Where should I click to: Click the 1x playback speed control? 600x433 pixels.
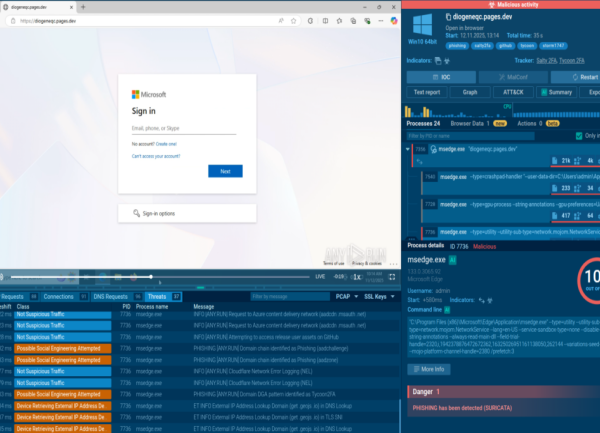click(356, 277)
